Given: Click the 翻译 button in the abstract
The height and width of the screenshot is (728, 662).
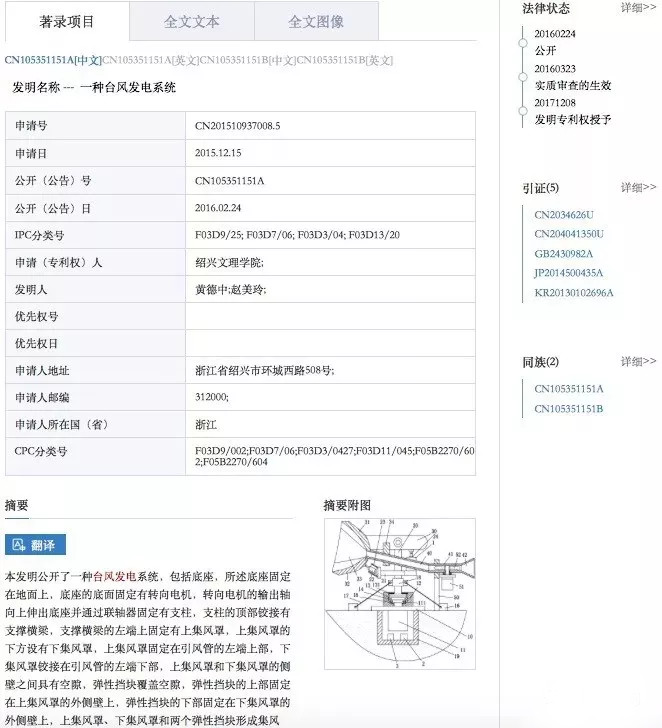Looking at the screenshot, I should pyautogui.click(x=35, y=545).
